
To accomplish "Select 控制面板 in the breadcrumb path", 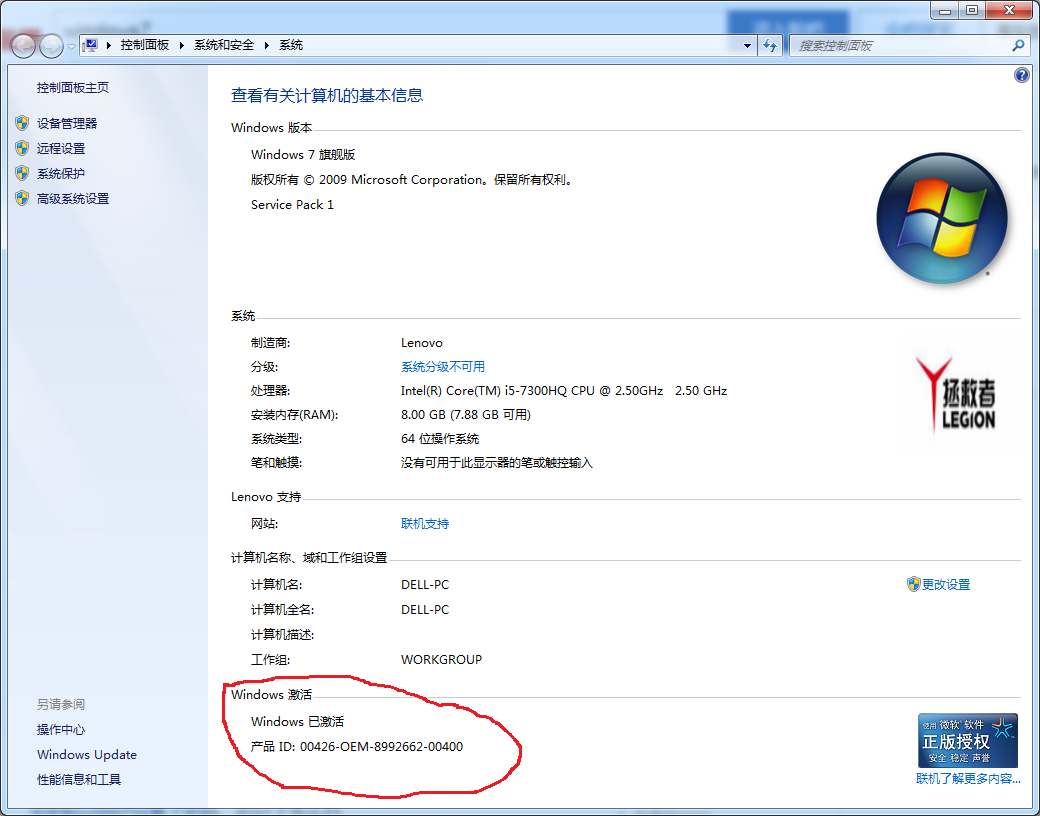I will [145, 45].
